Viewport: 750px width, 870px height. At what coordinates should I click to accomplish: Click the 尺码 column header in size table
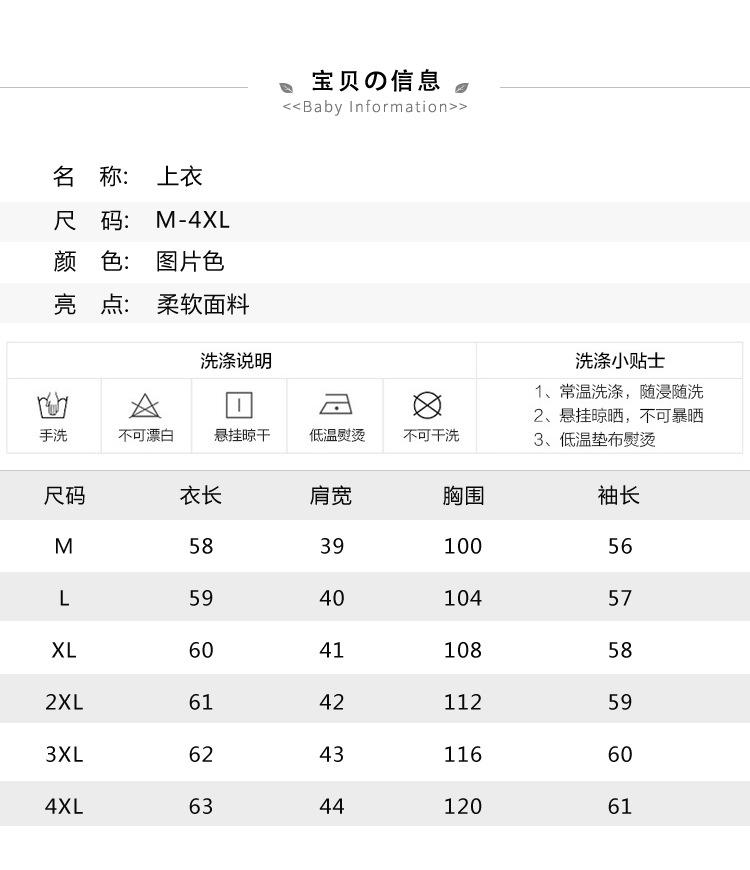click(64, 496)
